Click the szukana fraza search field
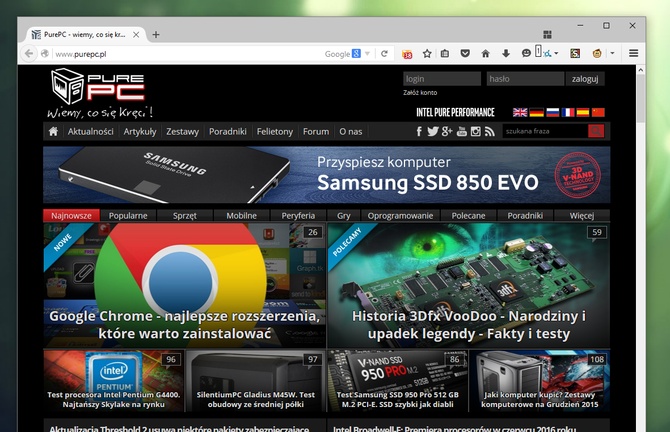Screen dimensions: 670x432 point(545,131)
